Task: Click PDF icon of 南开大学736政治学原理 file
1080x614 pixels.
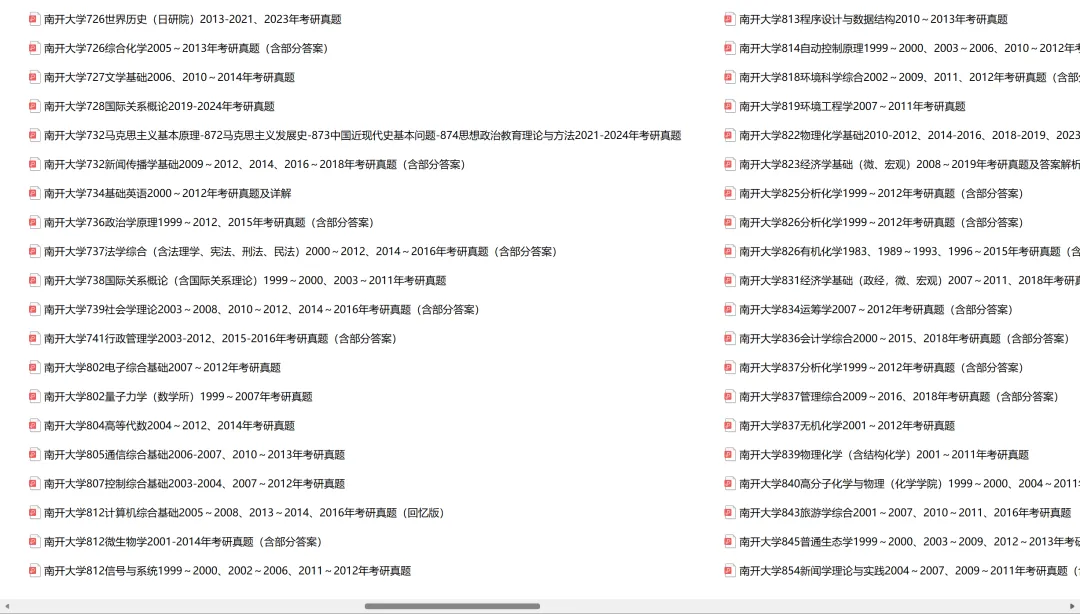Action: 34,222
